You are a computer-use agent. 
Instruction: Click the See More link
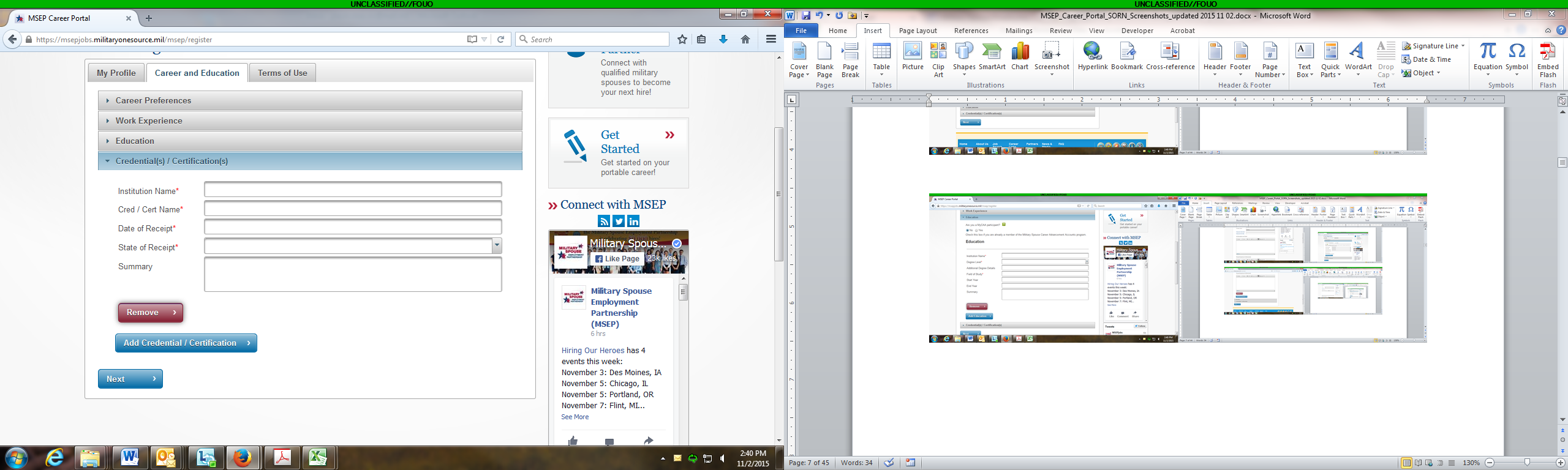[575, 417]
